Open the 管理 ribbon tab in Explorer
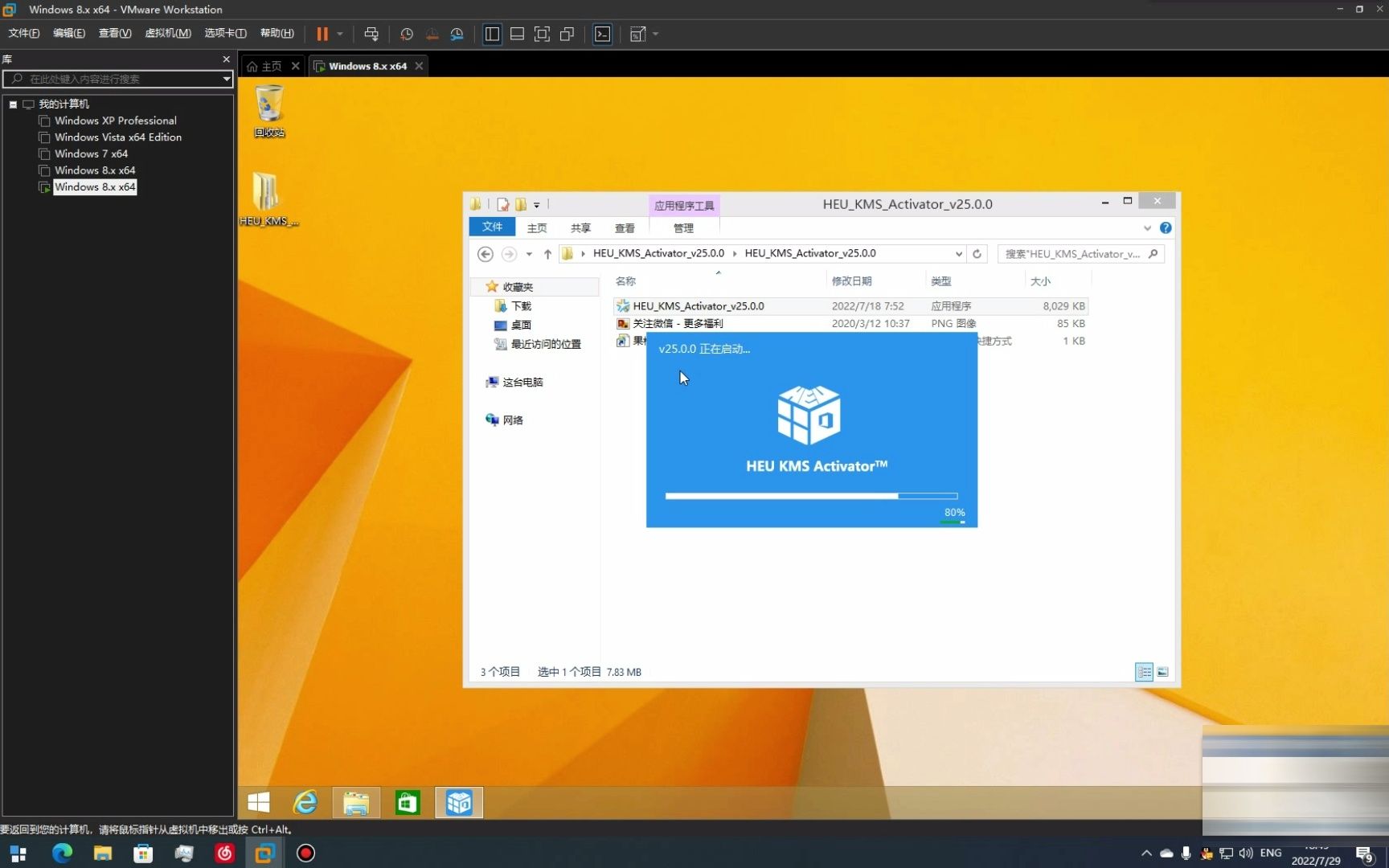This screenshot has height=868, width=1389. [683, 228]
